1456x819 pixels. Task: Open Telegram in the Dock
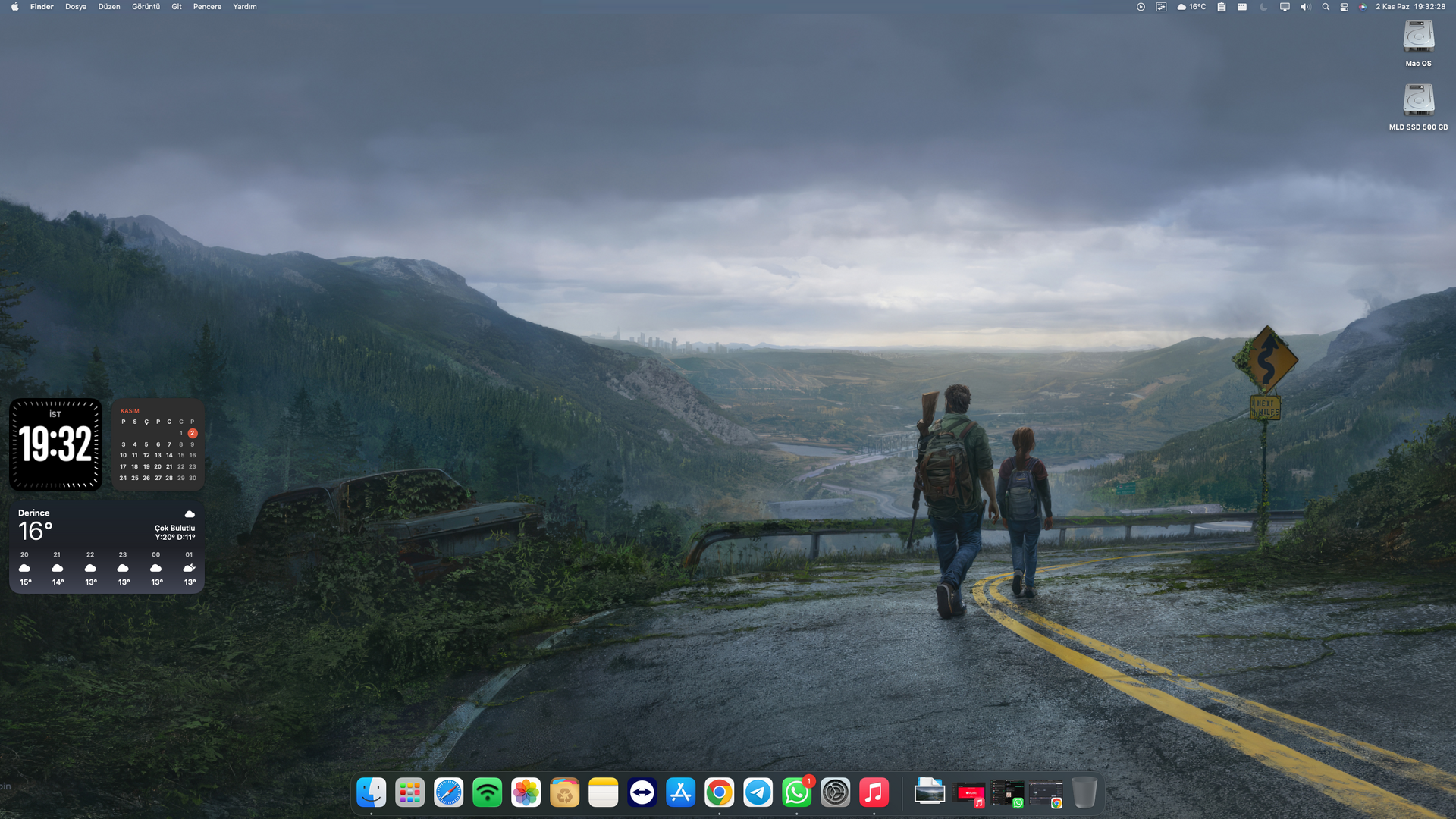click(758, 793)
